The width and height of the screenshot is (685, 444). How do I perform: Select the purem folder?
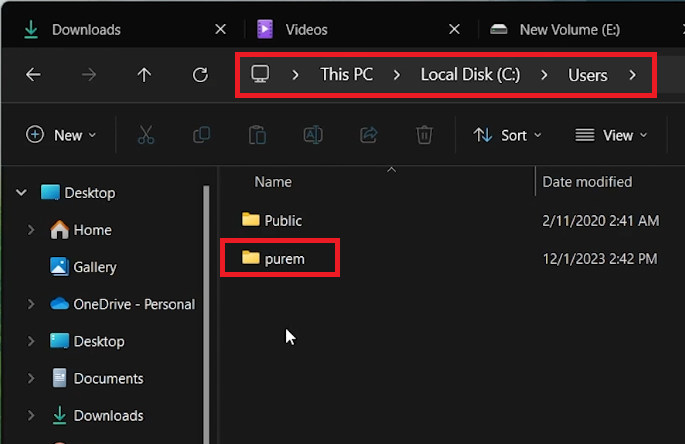point(284,259)
